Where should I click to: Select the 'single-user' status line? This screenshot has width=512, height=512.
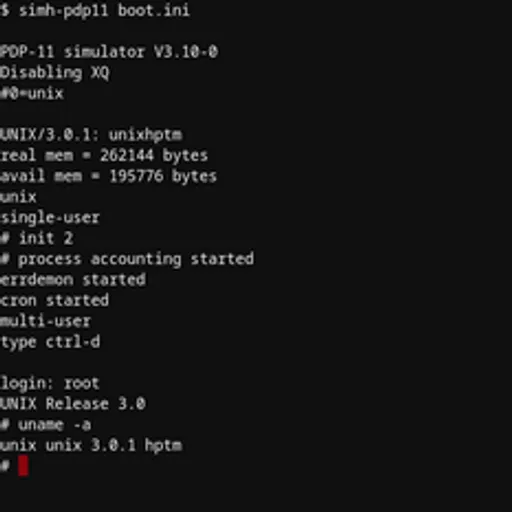(x=50, y=218)
